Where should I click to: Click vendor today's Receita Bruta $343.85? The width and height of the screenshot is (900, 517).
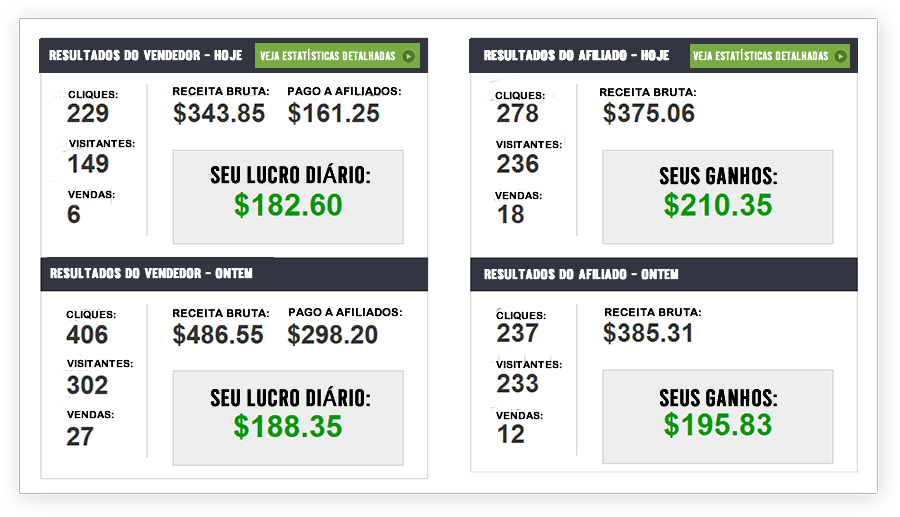click(219, 114)
